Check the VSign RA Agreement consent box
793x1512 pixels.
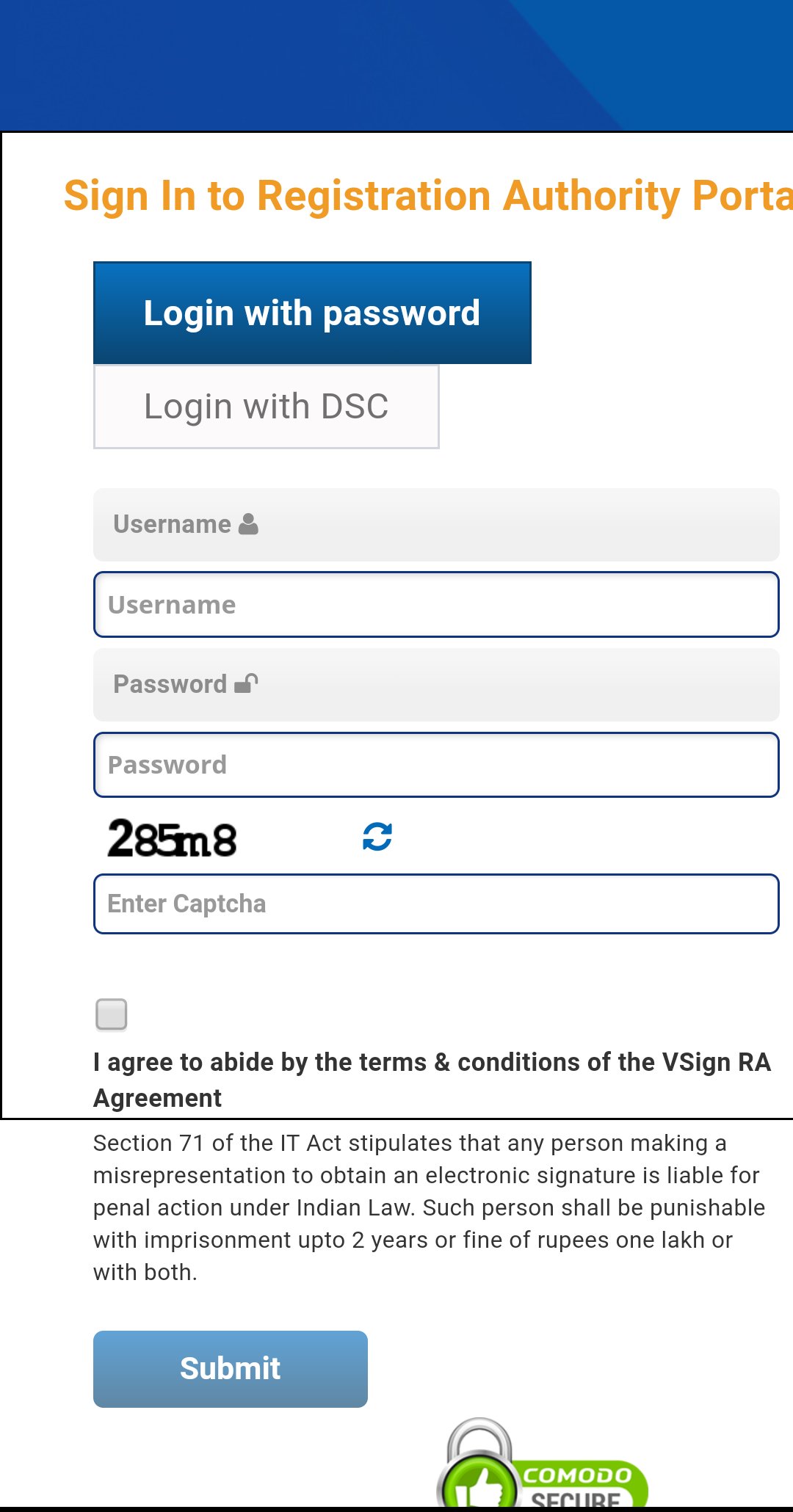coord(110,1014)
